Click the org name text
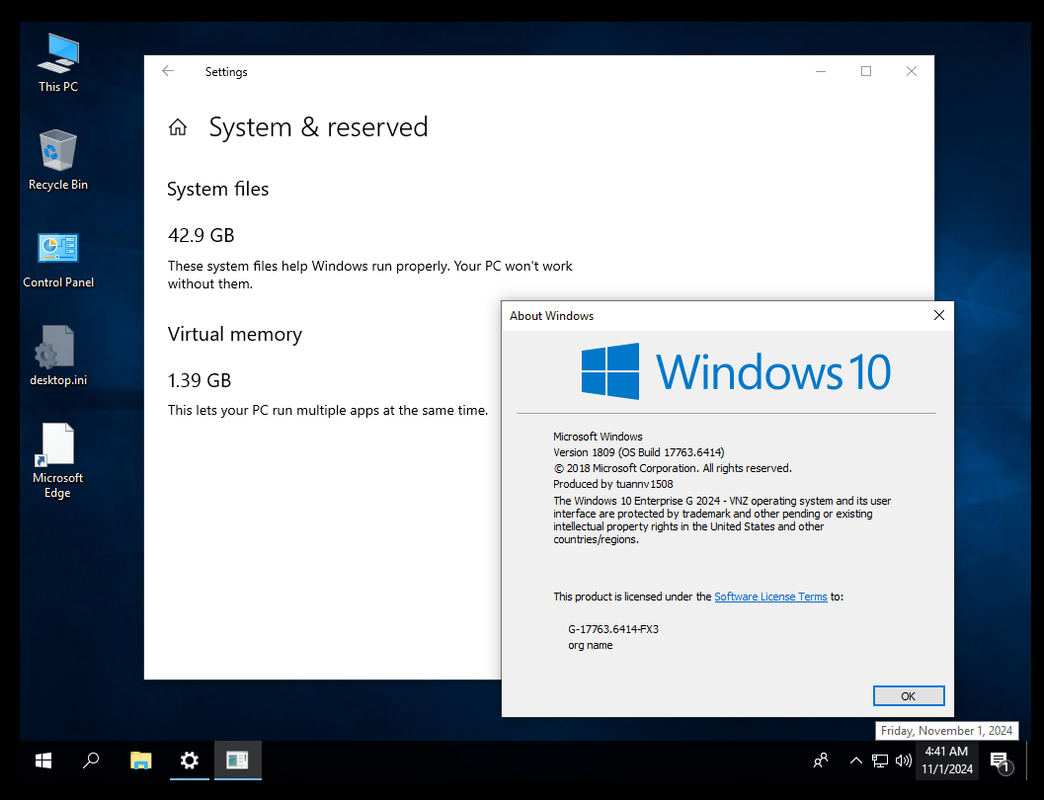Screen dimensions: 1044x800 pyautogui.click(x=591, y=645)
